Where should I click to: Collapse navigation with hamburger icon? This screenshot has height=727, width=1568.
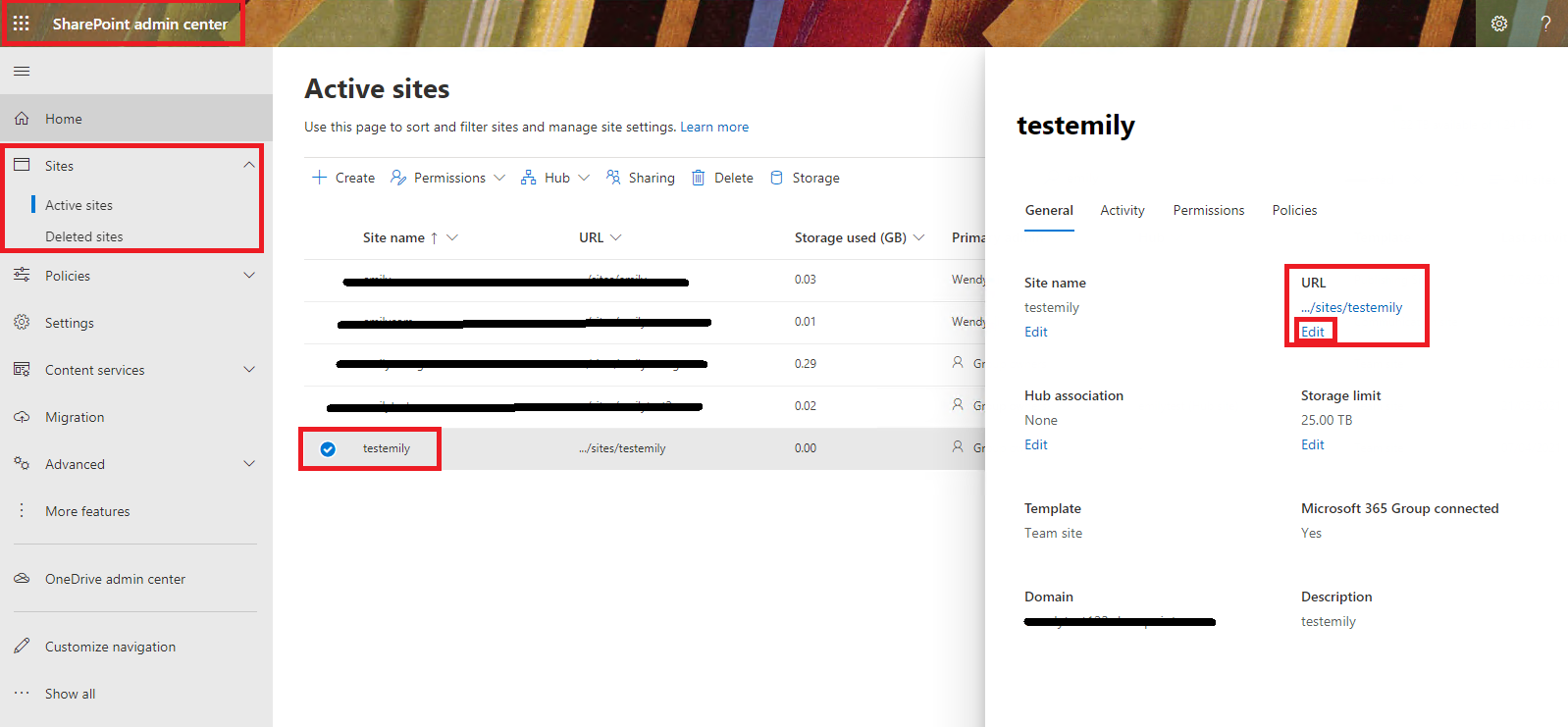pyautogui.click(x=22, y=71)
